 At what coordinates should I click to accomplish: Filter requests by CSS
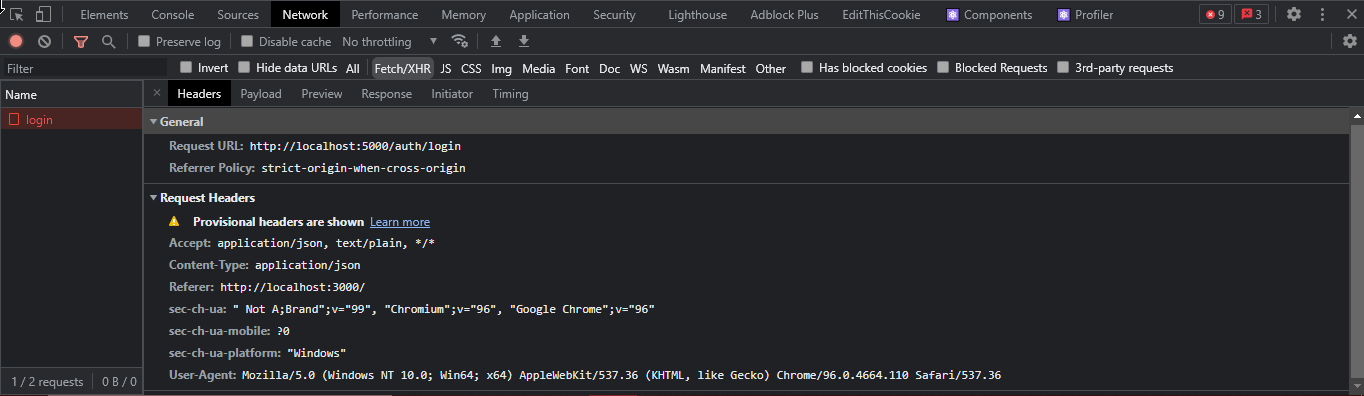pos(471,68)
